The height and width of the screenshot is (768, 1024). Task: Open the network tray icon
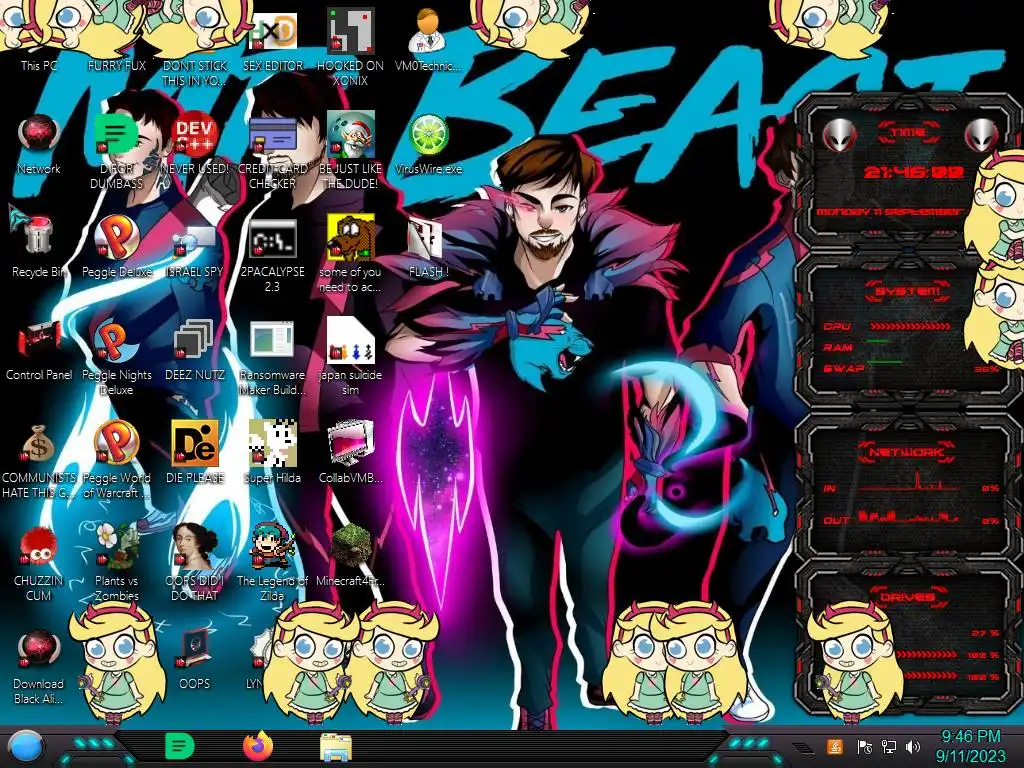[888, 747]
